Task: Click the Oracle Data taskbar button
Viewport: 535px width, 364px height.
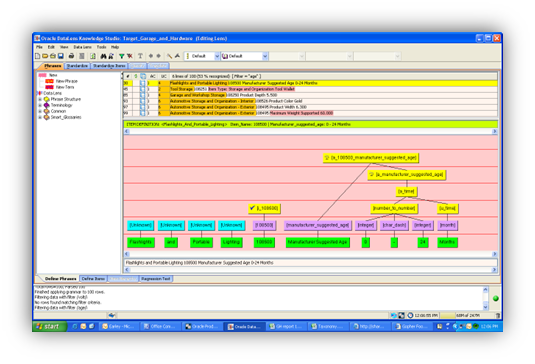Action: pyautogui.click(x=245, y=326)
